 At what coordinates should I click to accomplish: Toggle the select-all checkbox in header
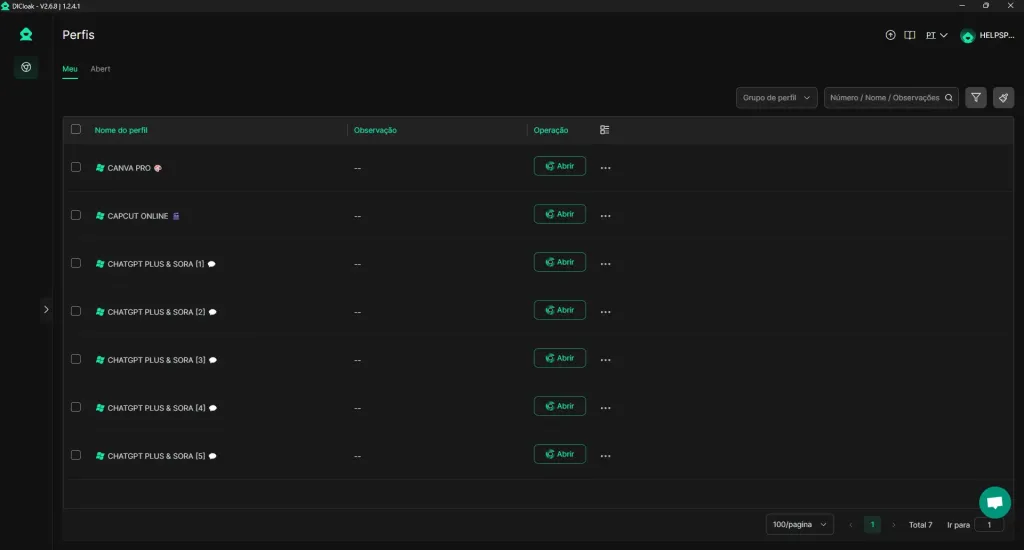tap(76, 129)
